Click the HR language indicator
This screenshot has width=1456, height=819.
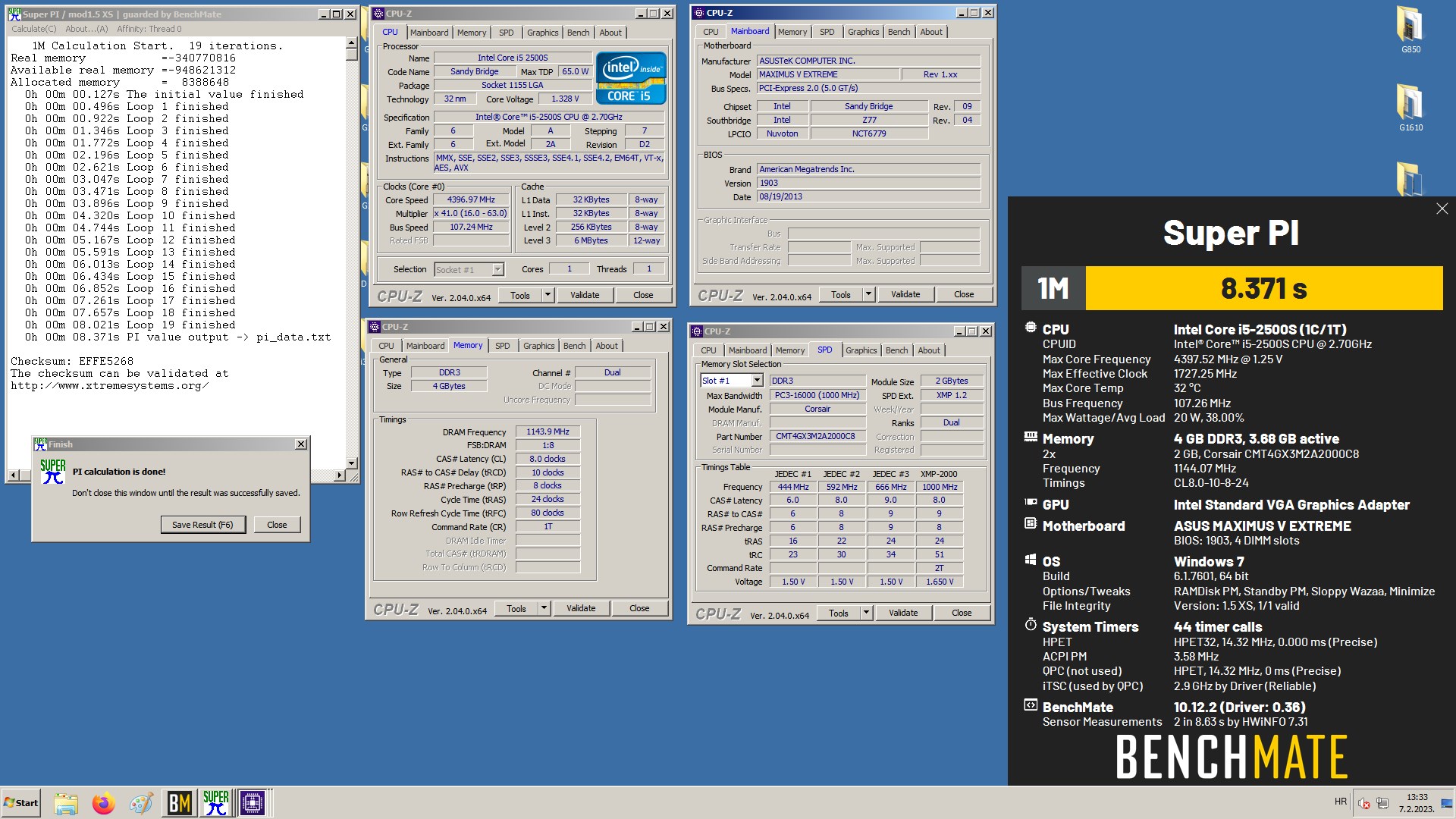pyautogui.click(x=1340, y=802)
